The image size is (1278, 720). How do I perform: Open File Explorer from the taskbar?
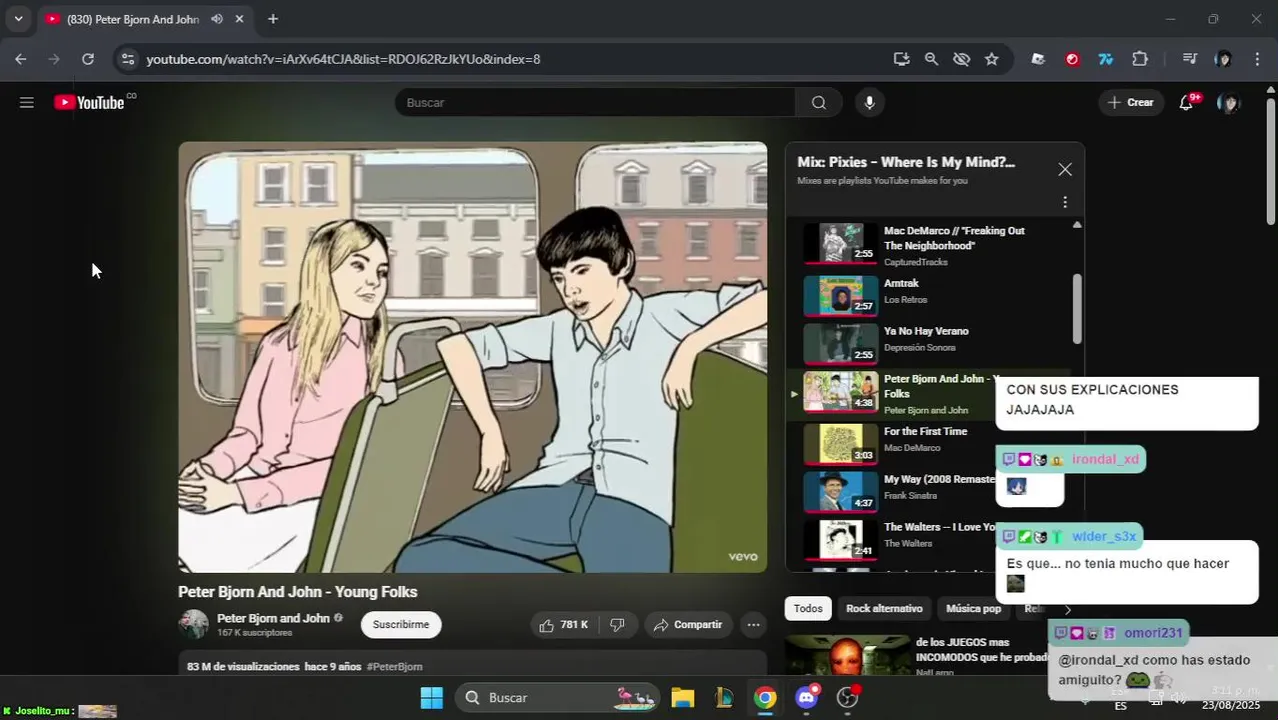683,697
